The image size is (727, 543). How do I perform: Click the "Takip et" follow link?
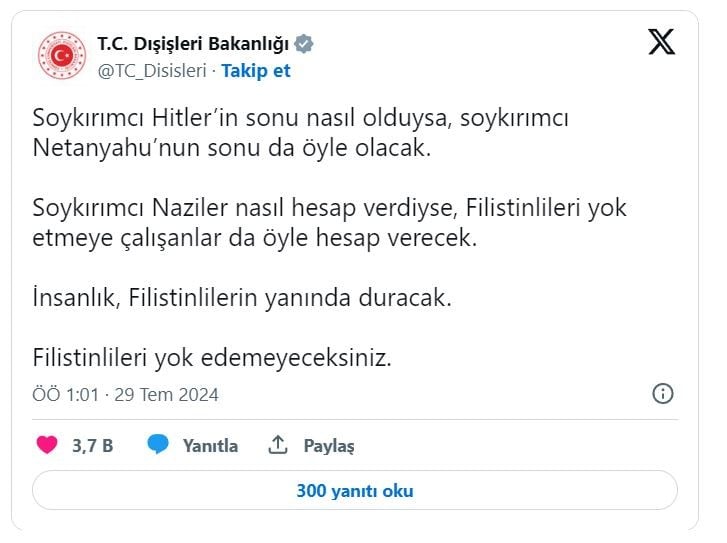pos(256,70)
